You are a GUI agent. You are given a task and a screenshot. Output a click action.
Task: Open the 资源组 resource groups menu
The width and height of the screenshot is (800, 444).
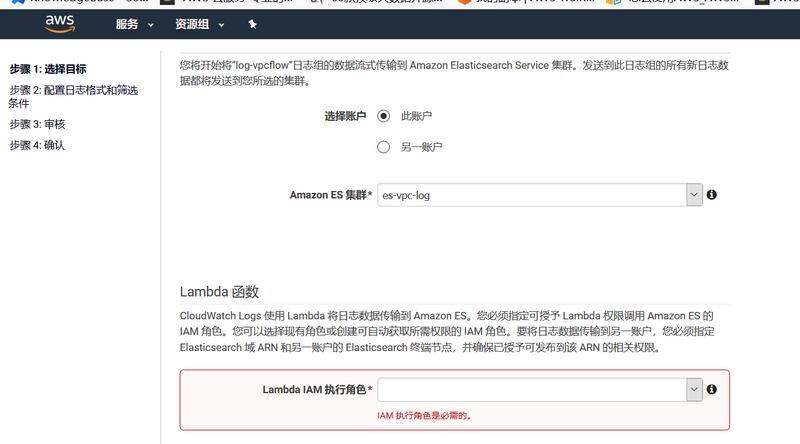[x=199, y=24]
